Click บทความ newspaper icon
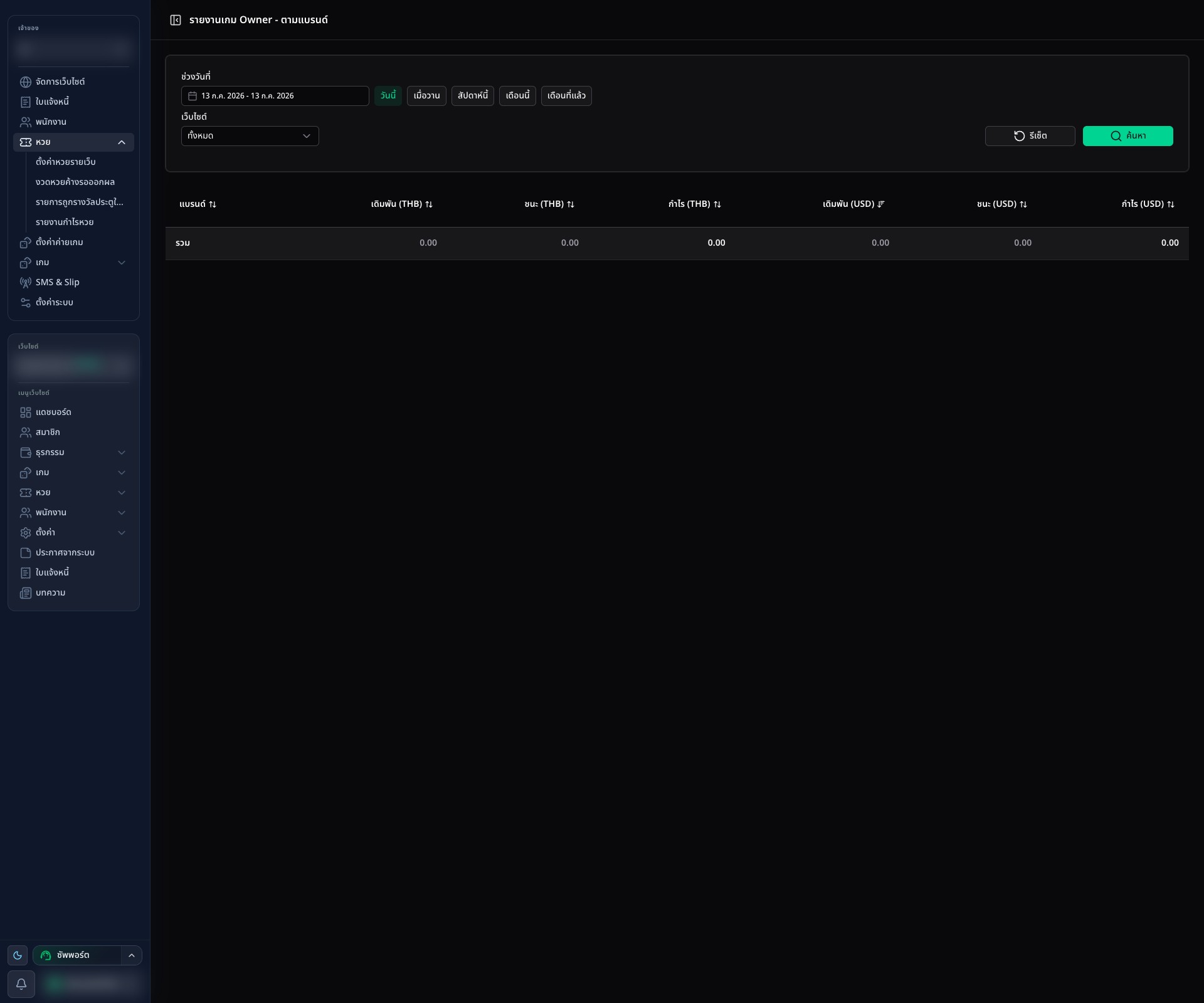1204x1003 pixels. tap(26, 593)
